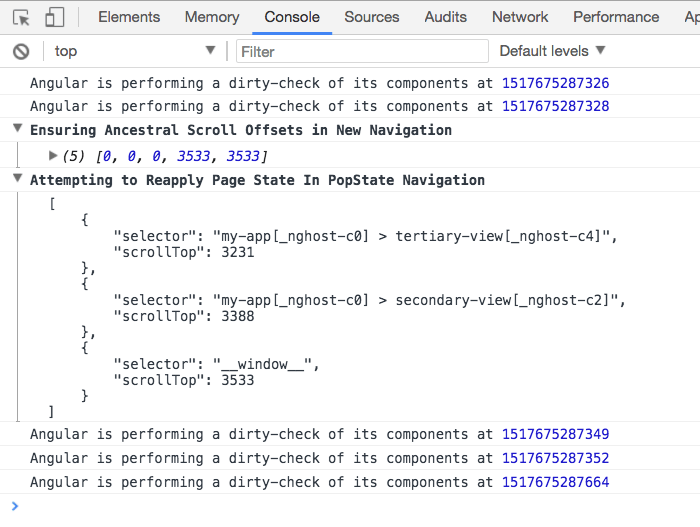Open the Network tab
The width and height of the screenshot is (700, 527).
point(520,17)
